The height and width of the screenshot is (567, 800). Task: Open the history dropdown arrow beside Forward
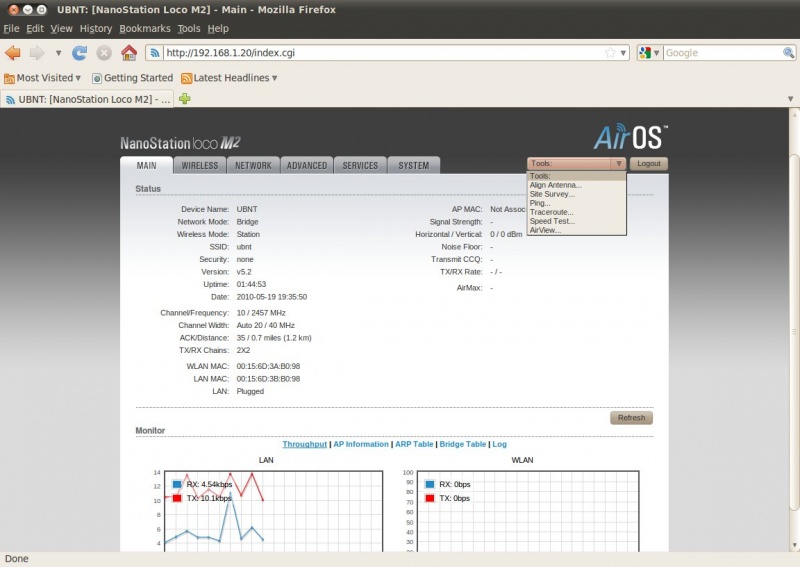(x=58, y=53)
